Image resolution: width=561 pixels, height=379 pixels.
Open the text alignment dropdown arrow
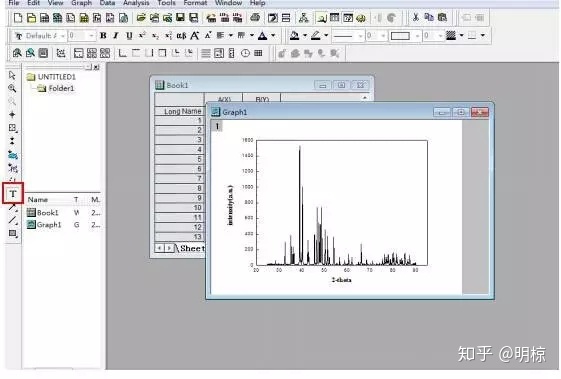(230, 35)
